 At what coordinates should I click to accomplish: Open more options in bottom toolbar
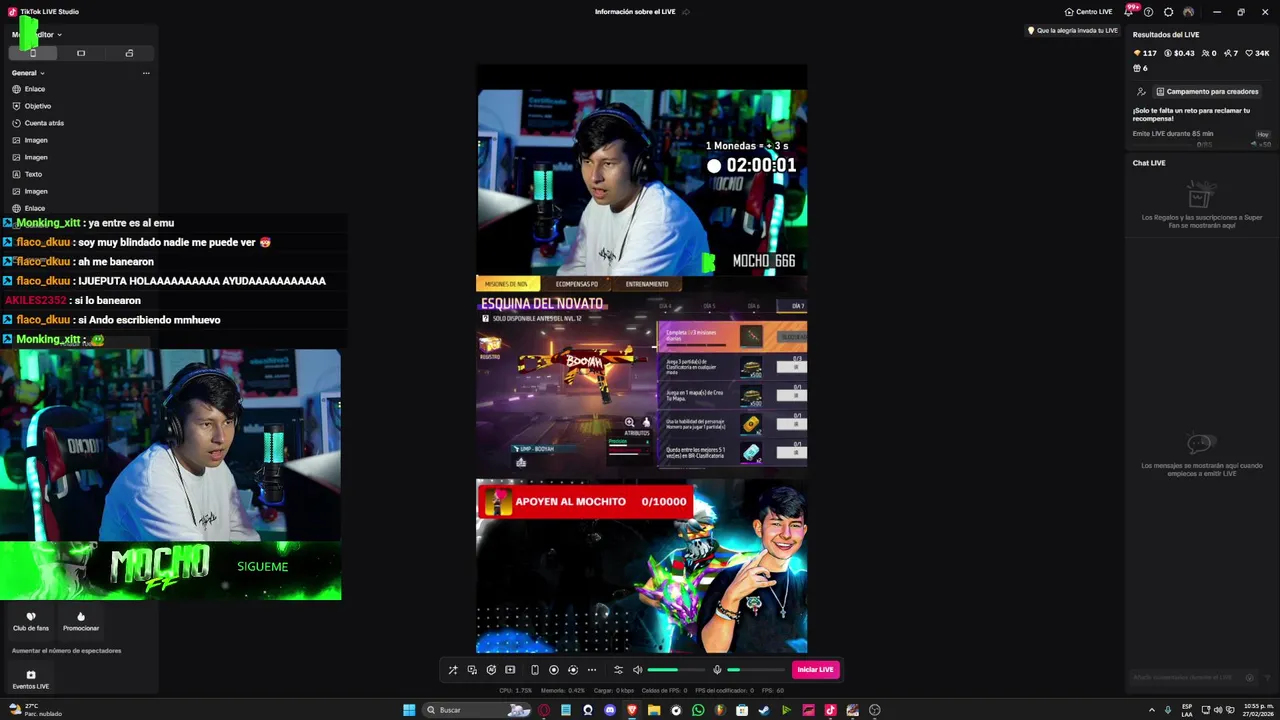592,670
